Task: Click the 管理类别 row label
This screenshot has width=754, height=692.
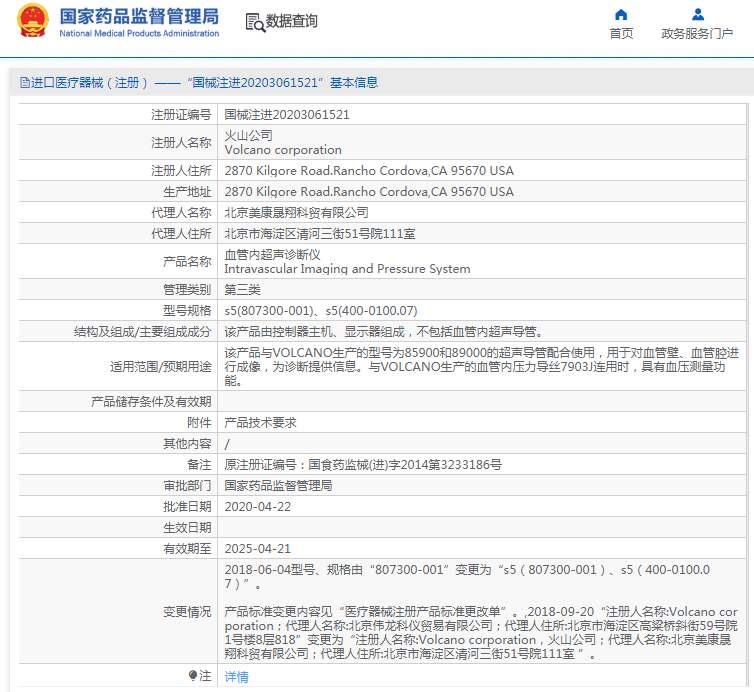Action: coord(187,289)
